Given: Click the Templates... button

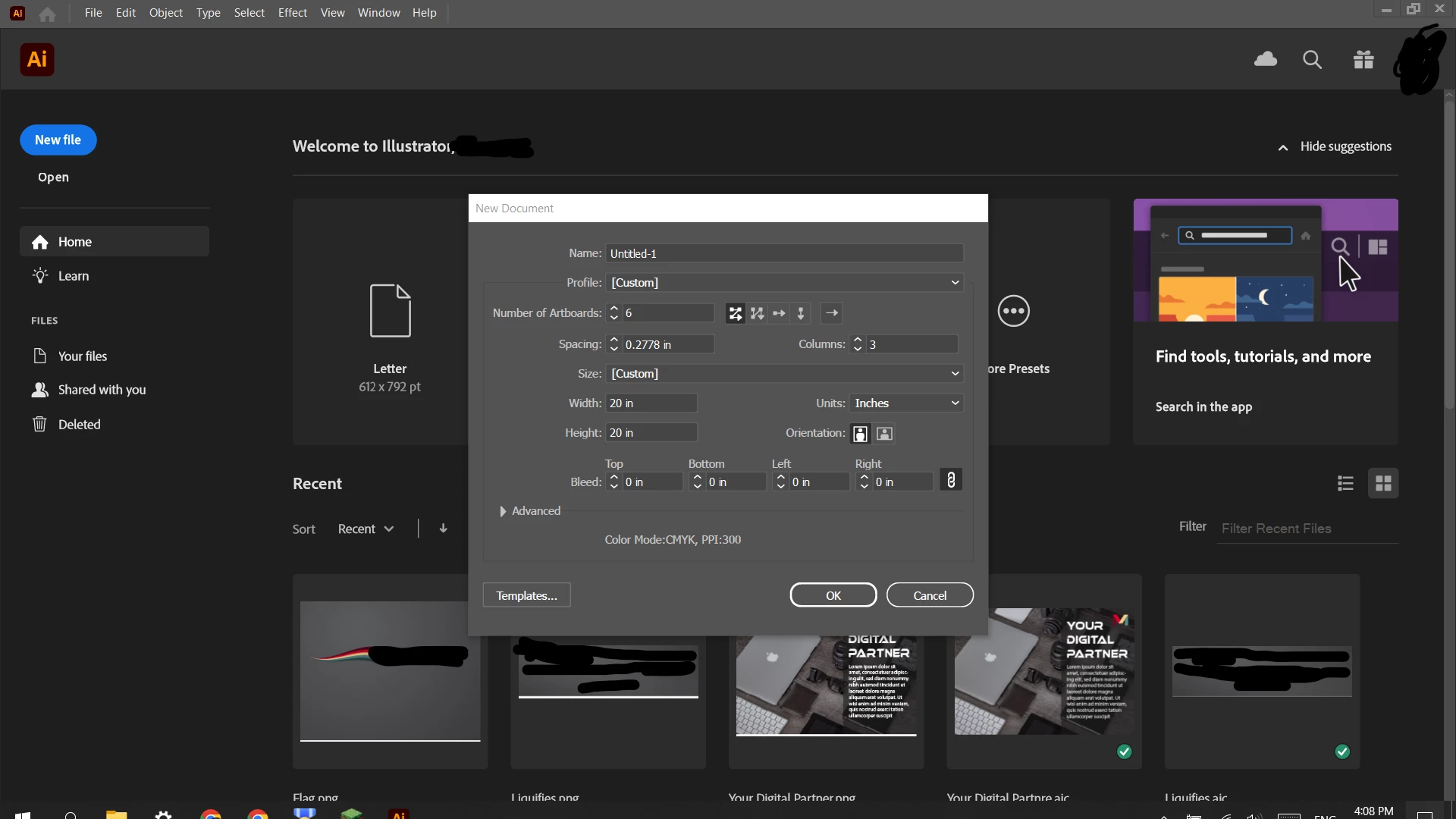Looking at the screenshot, I should point(526,595).
